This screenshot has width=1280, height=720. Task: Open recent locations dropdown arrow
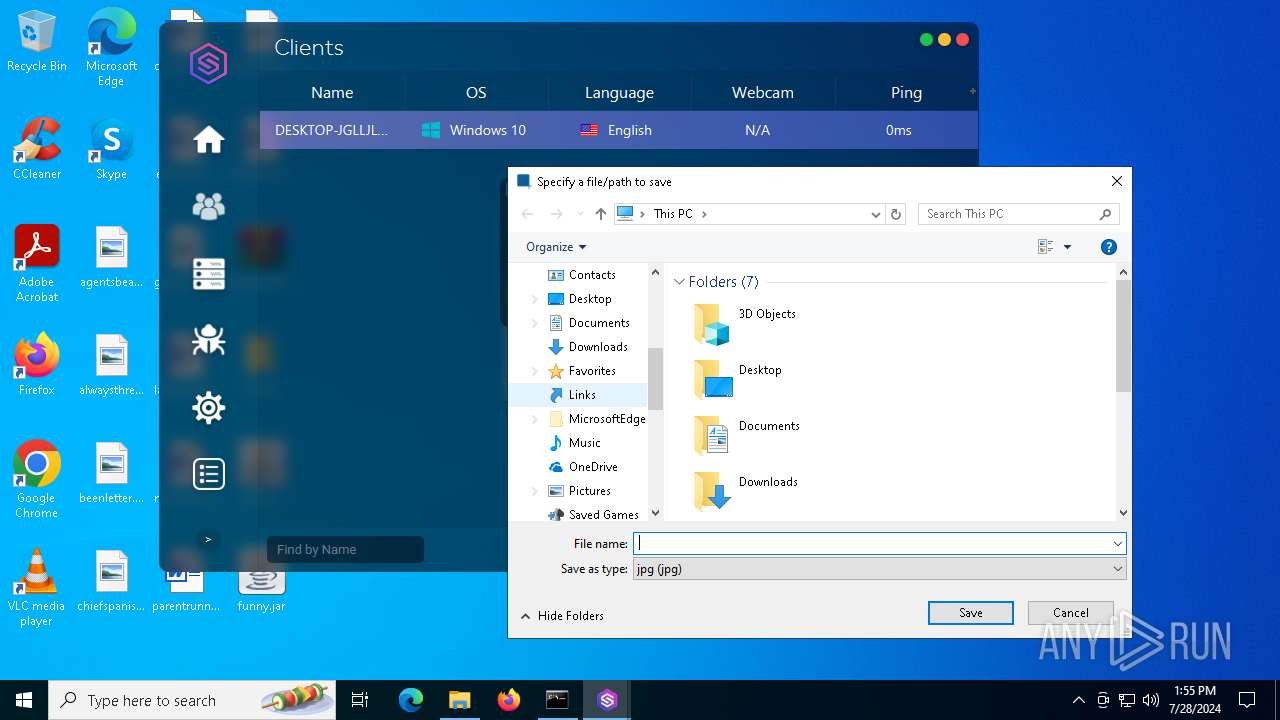[580, 214]
